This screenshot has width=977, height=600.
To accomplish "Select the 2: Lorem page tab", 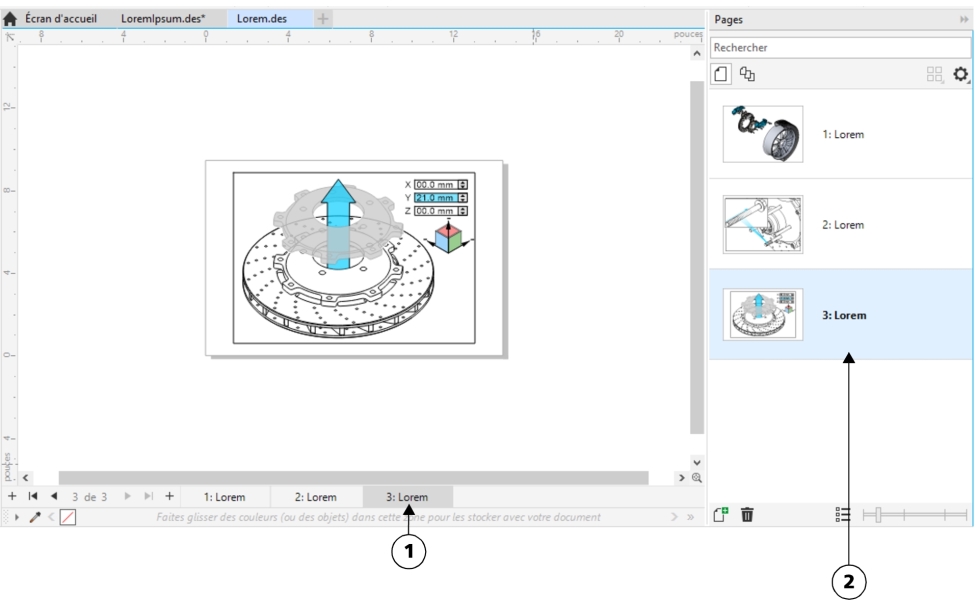I will coord(316,496).
